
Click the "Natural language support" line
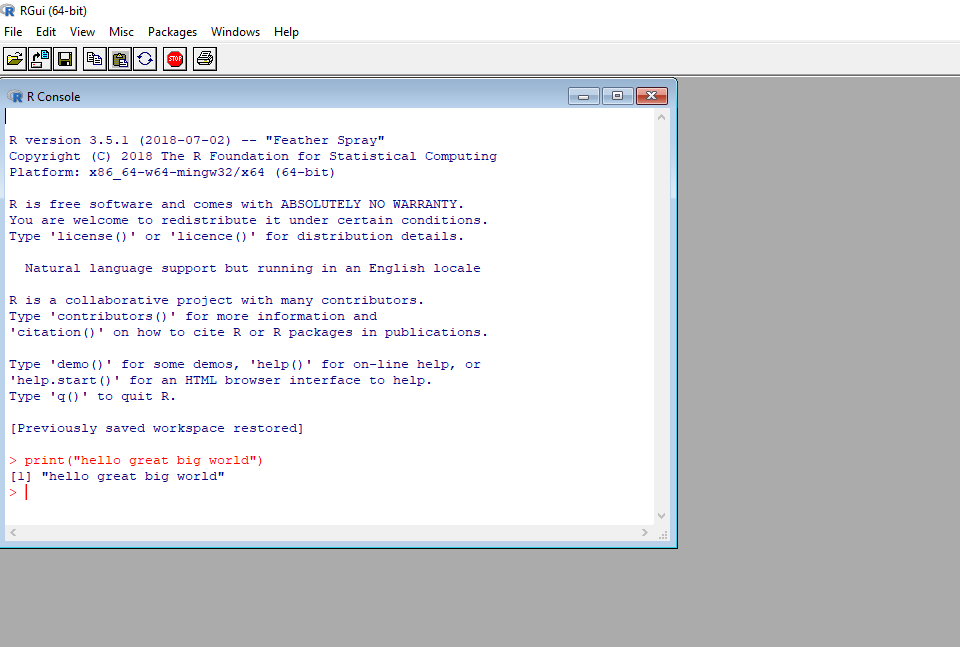[252, 268]
